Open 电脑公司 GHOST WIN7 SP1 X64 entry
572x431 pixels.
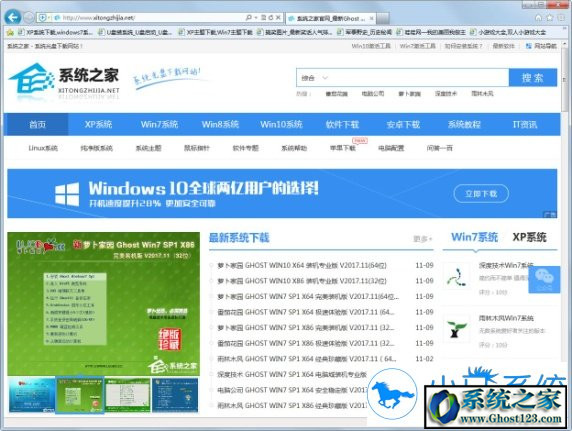(292, 390)
